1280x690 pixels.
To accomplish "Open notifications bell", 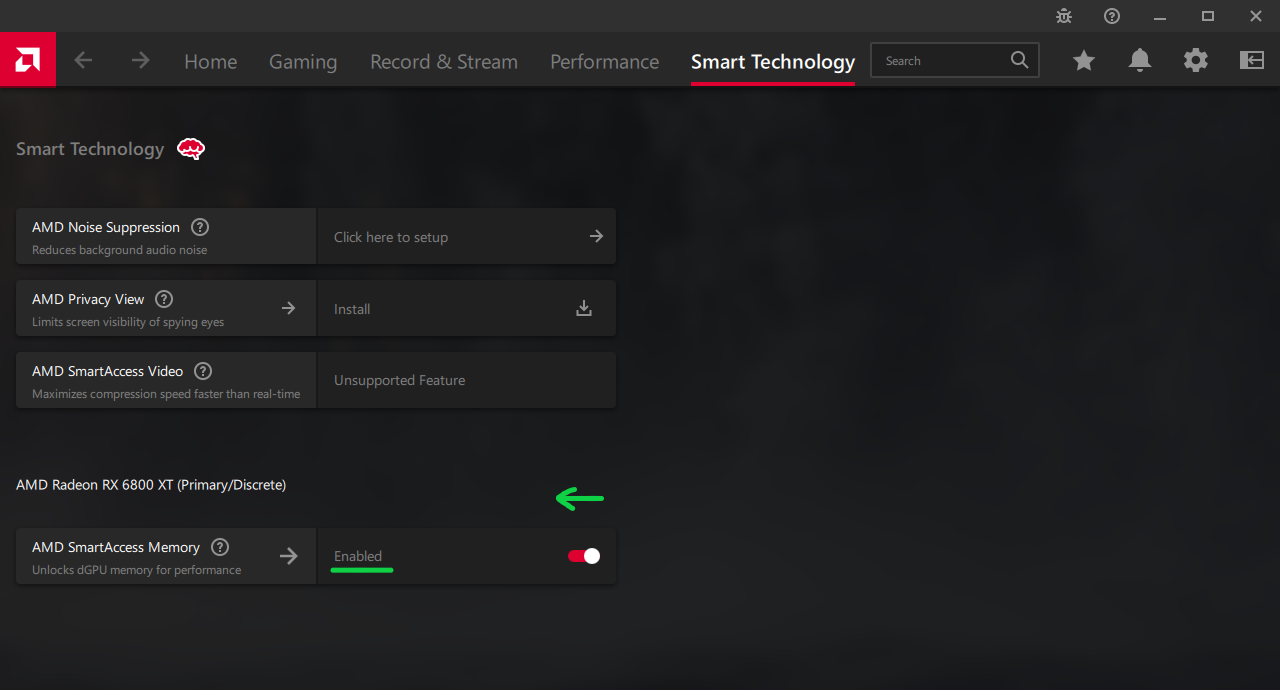I will click(x=1139, y=61).
